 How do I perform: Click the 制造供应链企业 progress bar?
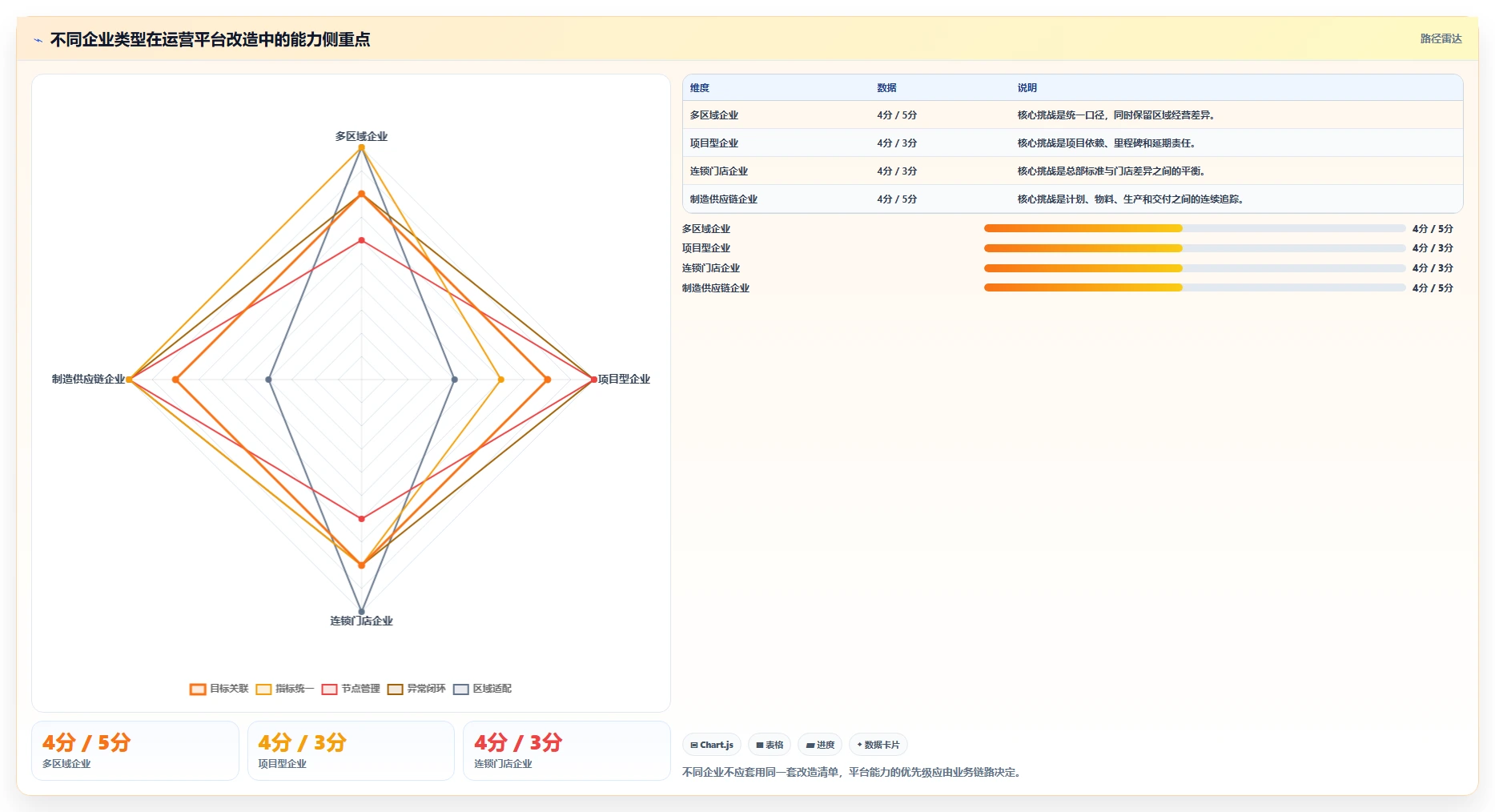tap(1195, 287)
